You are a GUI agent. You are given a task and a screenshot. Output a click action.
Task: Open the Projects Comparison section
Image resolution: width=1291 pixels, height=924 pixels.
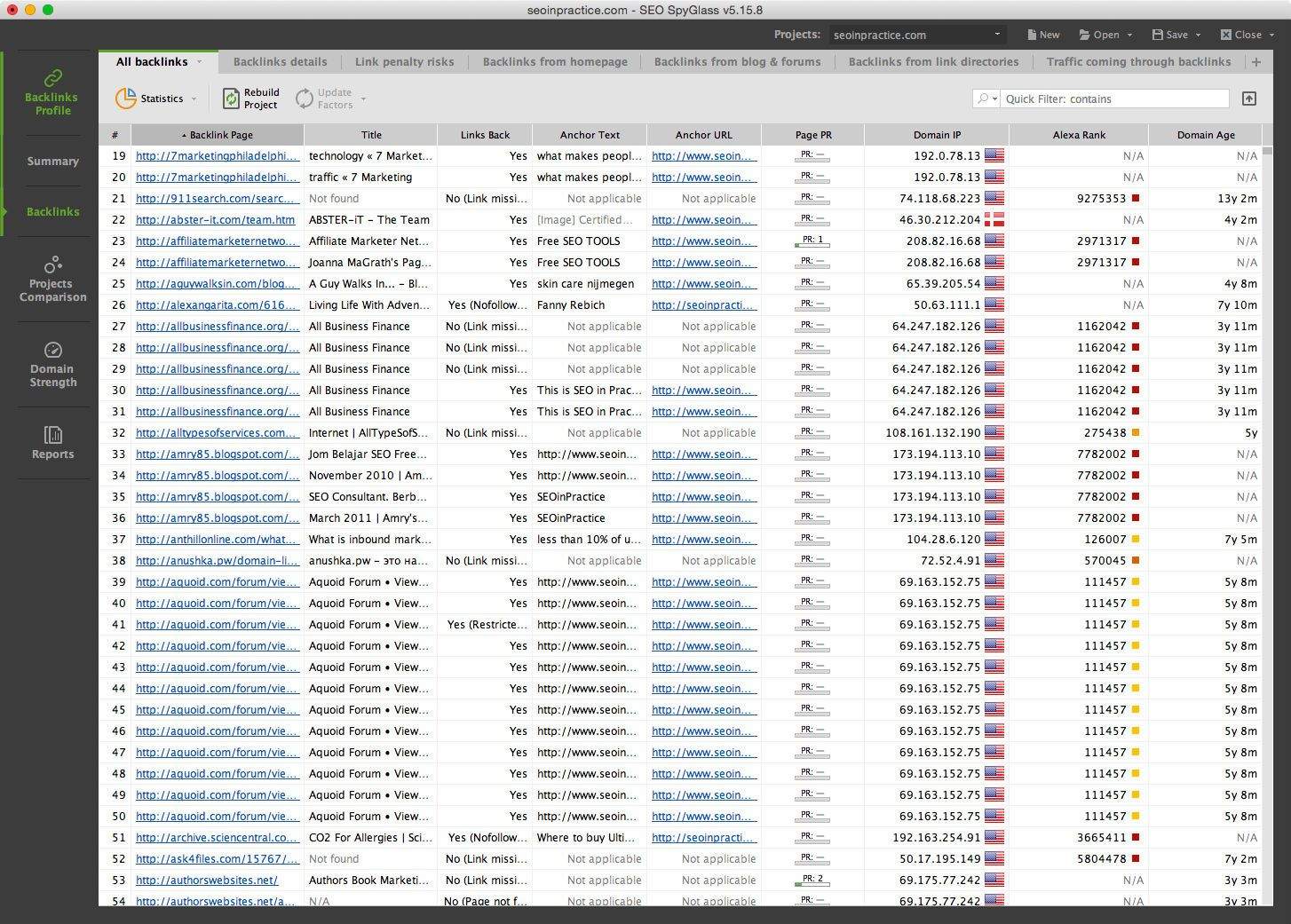click(x=52, y=279)
